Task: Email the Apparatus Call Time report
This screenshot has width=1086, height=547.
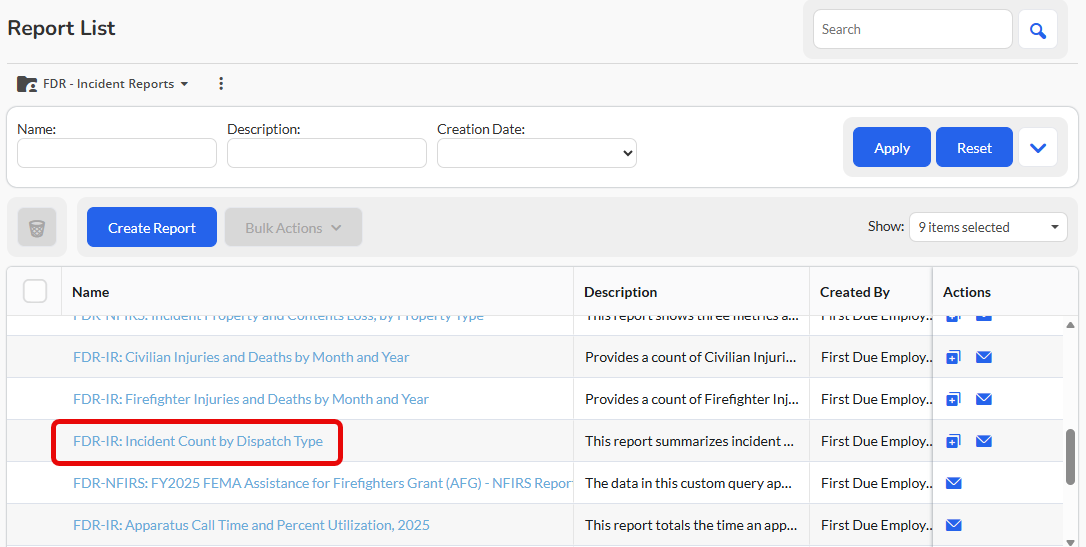Action: pyautogui.click(x=954, y=525)
